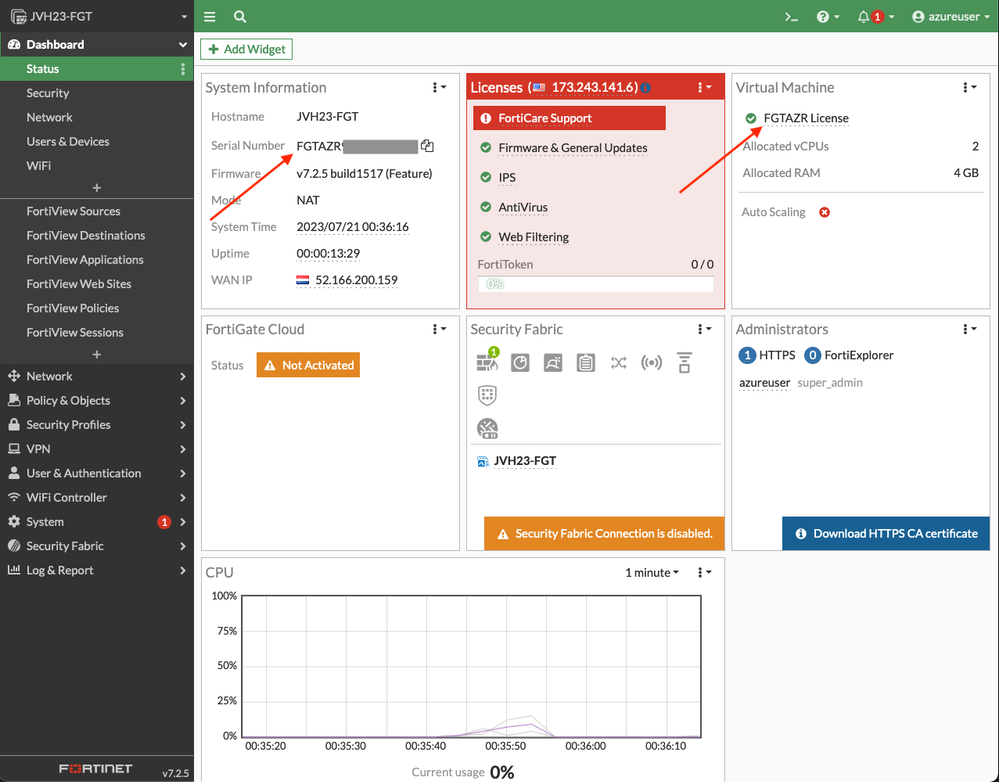Click the Auto Scaling red X status icon

point(824,212)
